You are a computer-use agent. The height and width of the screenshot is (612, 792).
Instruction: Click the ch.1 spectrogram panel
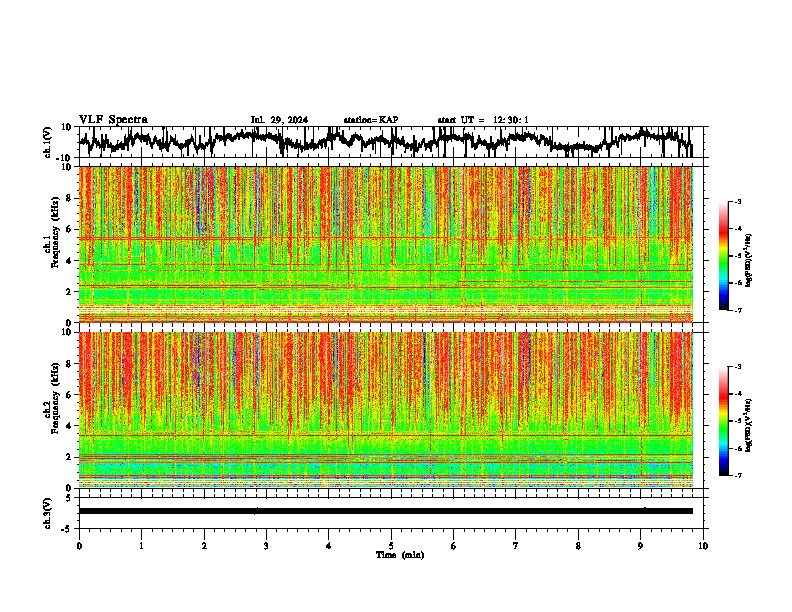pos(386,244)
